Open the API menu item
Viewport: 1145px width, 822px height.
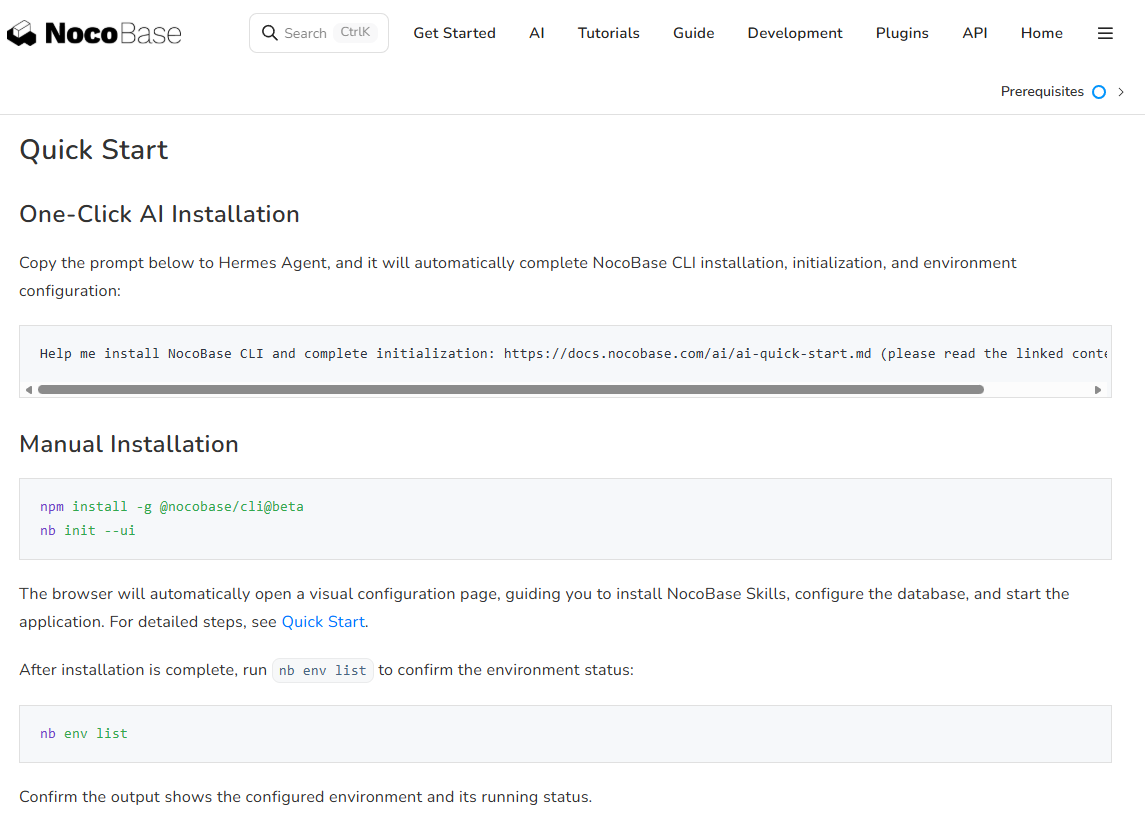click(x=974, y=33)
